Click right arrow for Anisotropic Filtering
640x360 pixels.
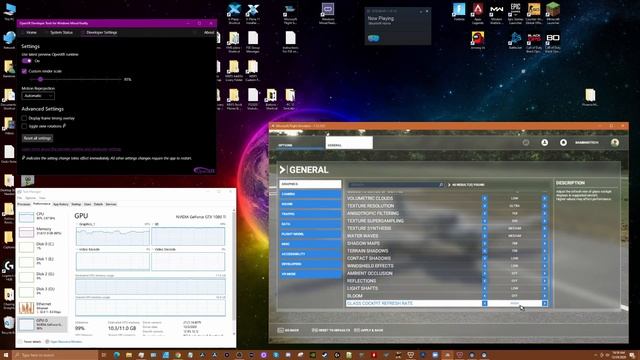544,213
